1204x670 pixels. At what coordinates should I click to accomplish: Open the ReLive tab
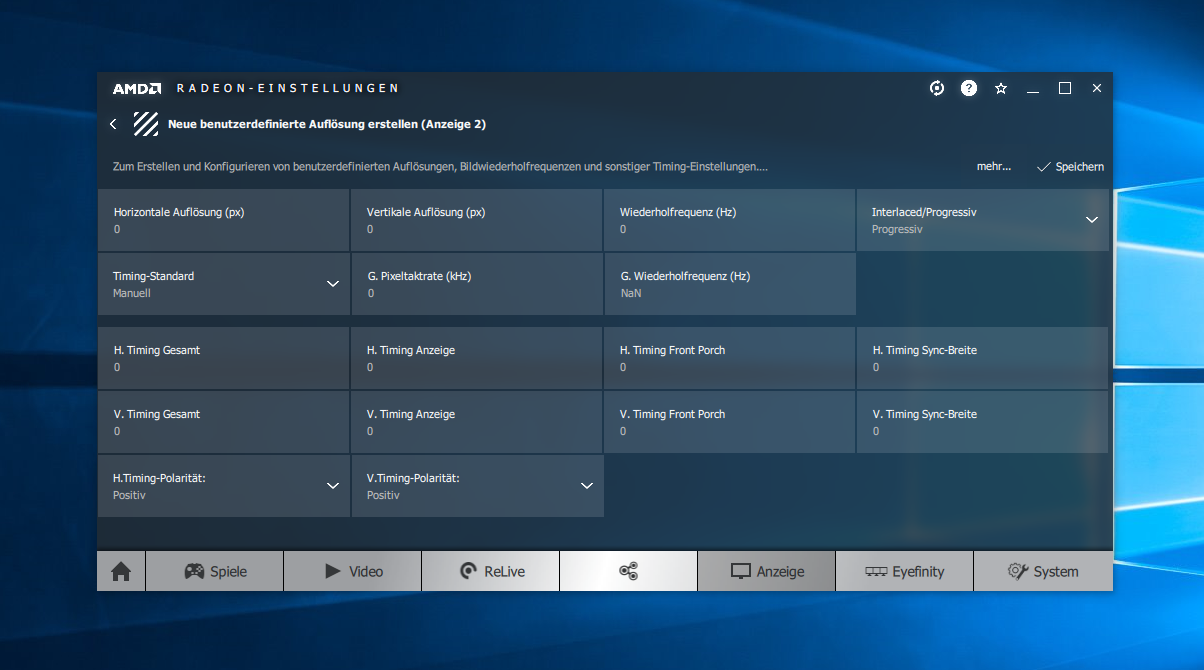[491, 571]
